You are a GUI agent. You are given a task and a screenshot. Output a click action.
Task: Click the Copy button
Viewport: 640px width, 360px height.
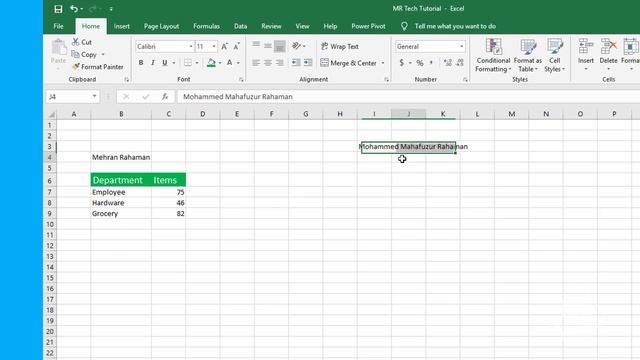[x=84, y=54]
